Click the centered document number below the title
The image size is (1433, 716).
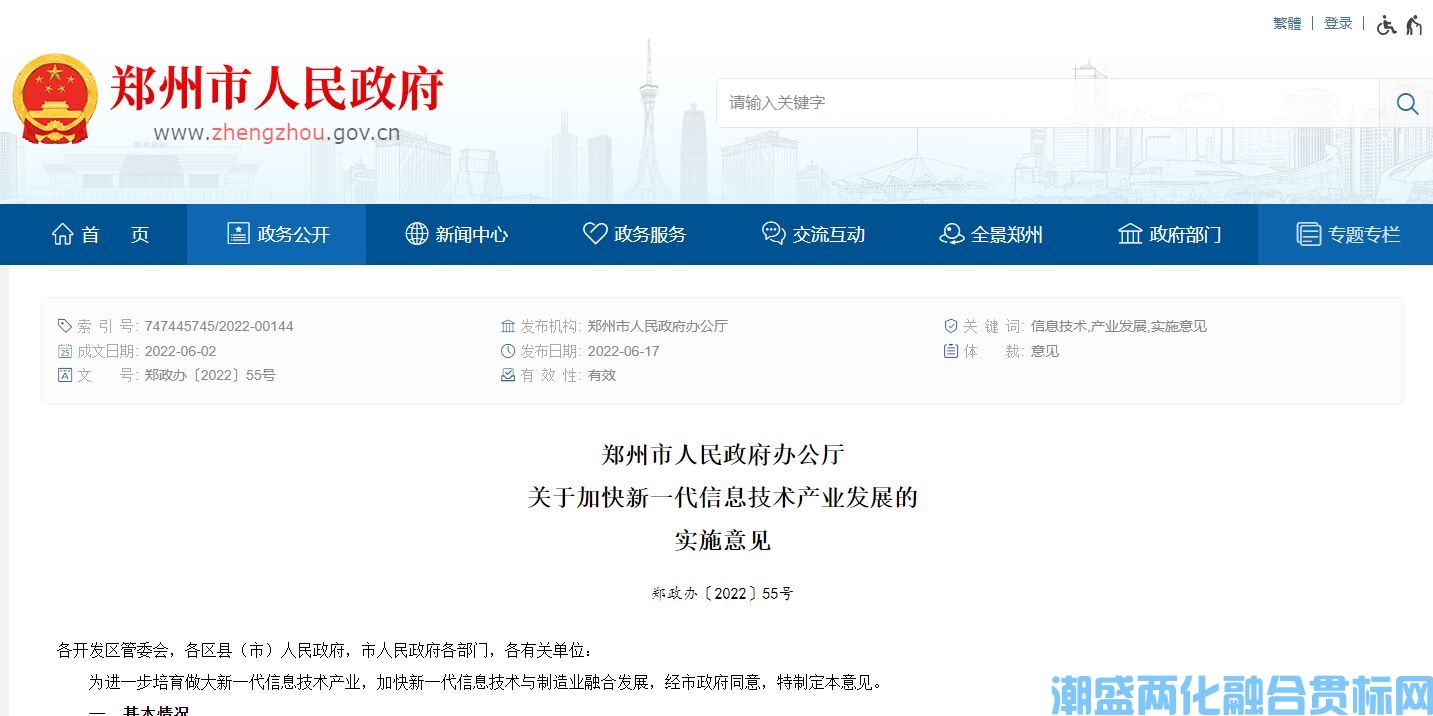[x=723, y=593]
